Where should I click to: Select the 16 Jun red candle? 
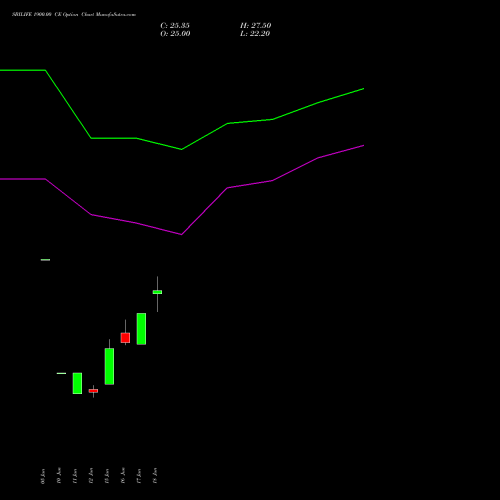(x=125, y=337)
